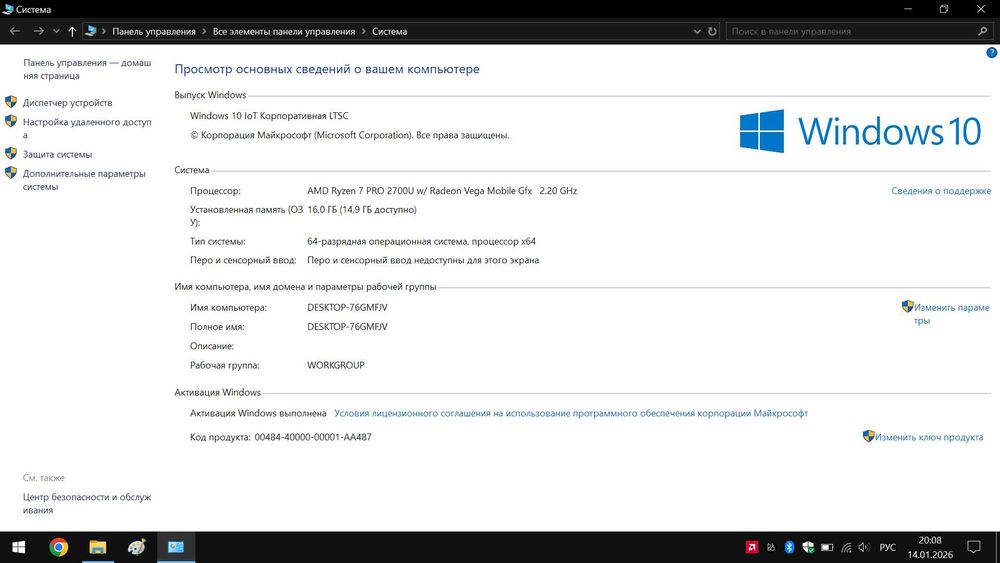
Task: Click the shield icon beside 'Защита системы'
Action: pos(11,154)
